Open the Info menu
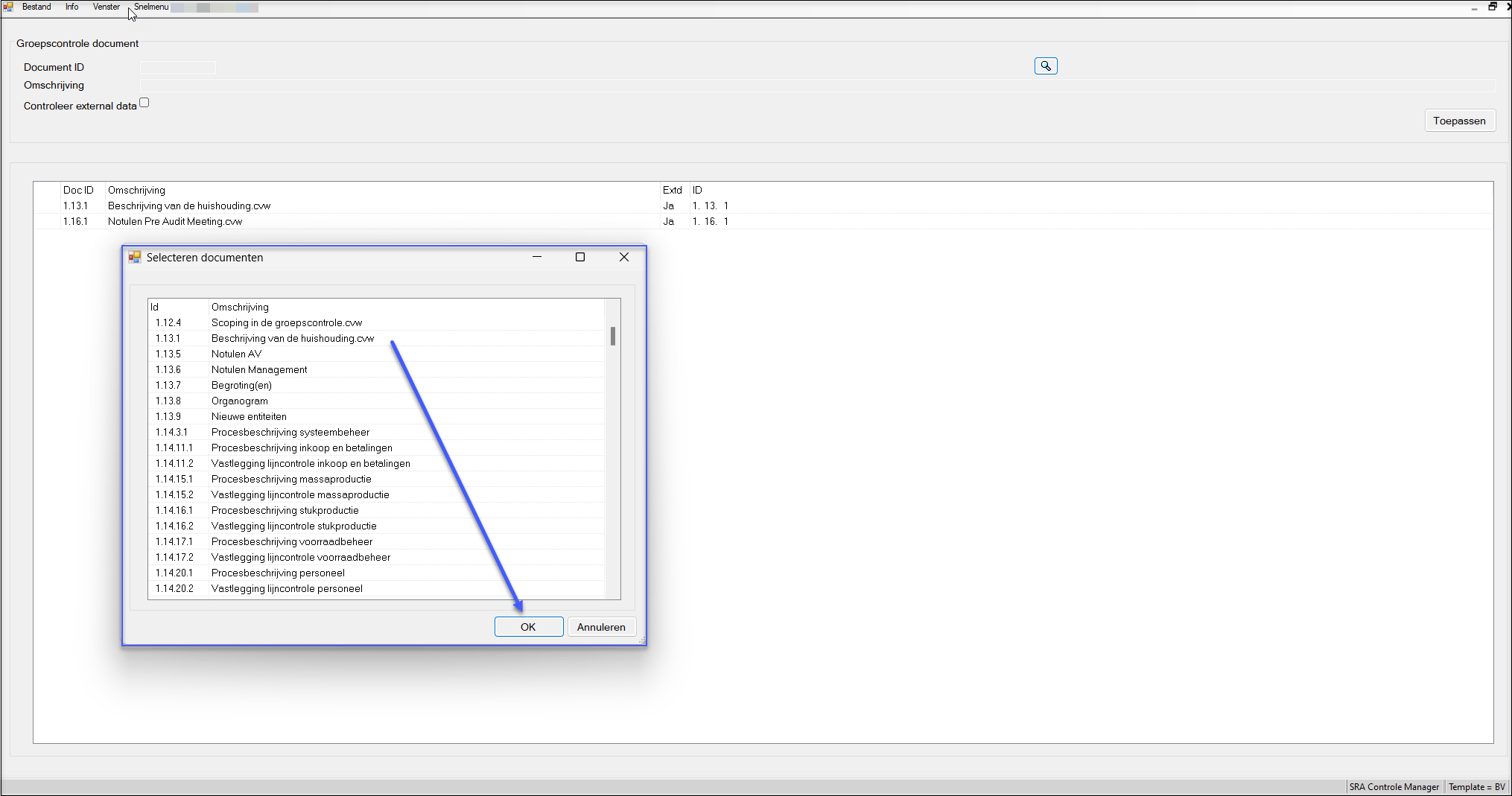 [72, 7]
